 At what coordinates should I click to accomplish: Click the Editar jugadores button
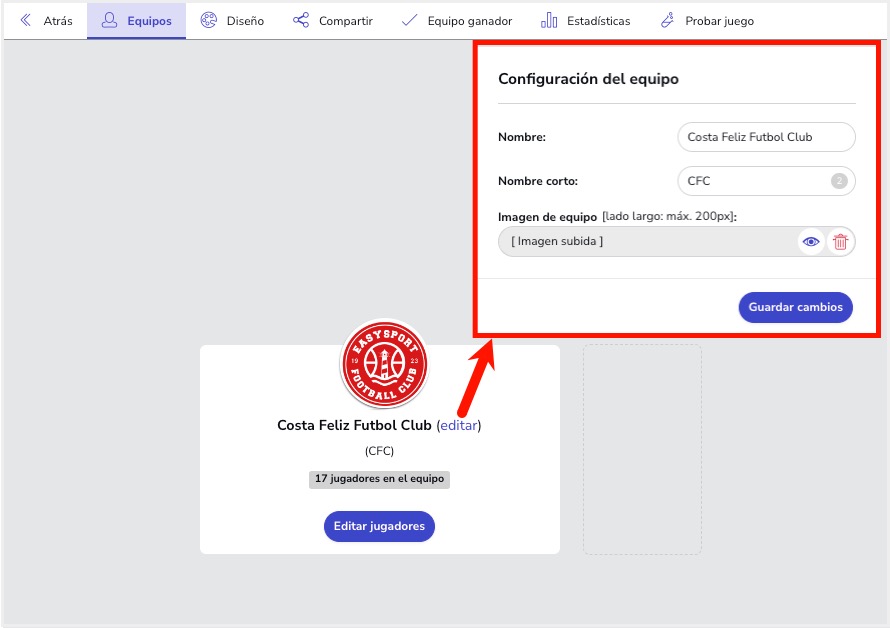(379, 526)
